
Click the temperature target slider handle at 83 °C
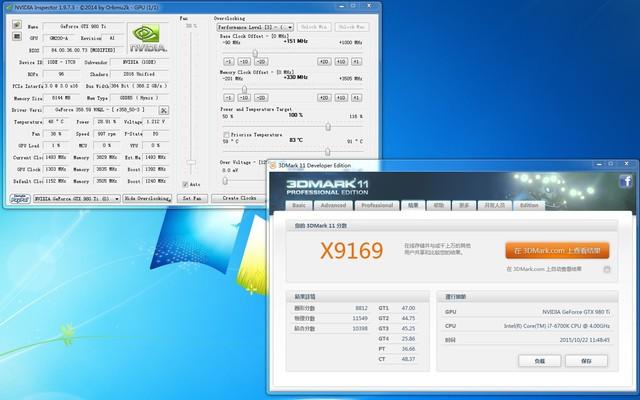point(327,152)
